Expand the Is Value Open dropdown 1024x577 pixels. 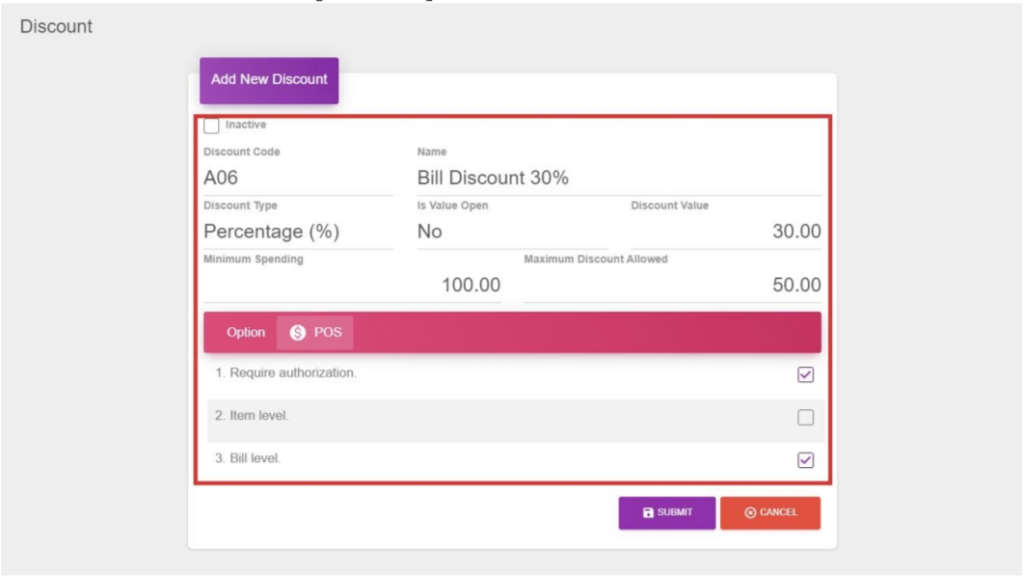tap(510, 232)
